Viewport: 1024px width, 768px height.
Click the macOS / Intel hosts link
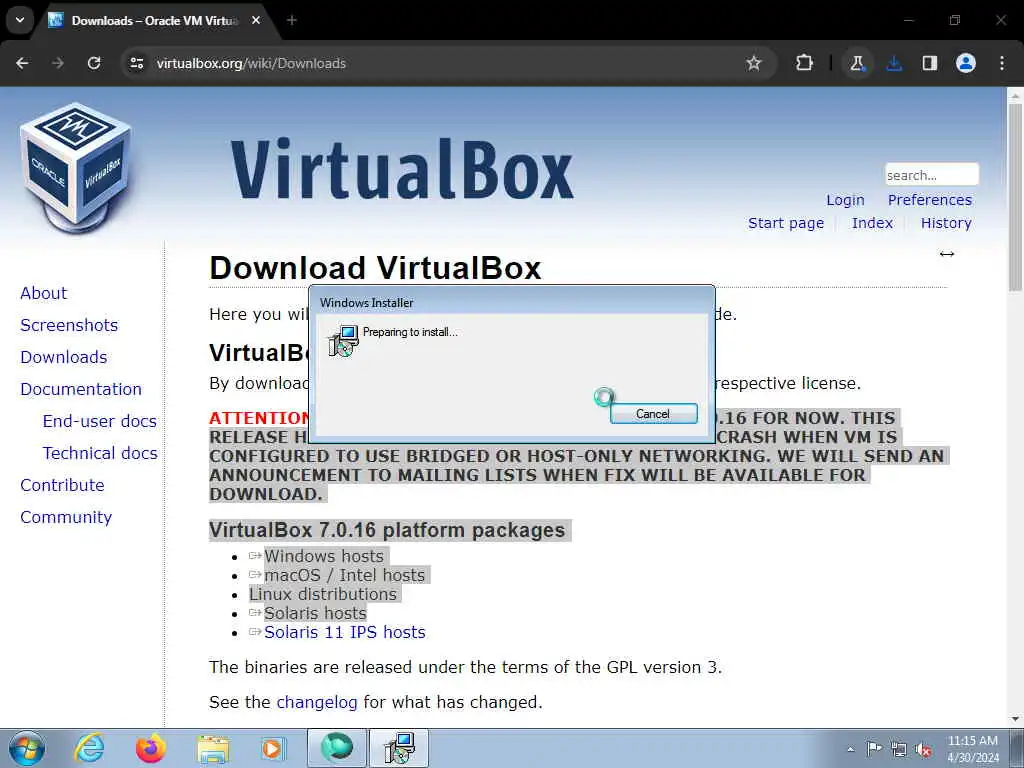(x=345, y=575)
